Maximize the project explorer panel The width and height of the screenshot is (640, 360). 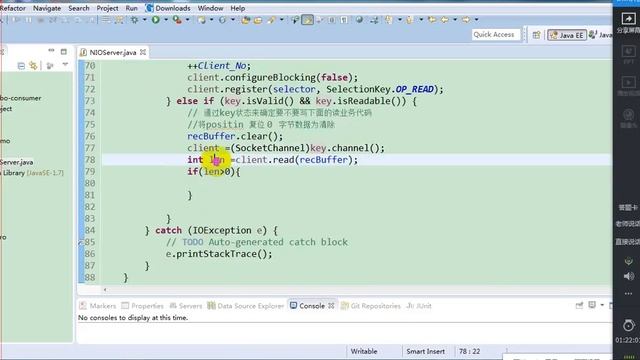(64, 51)
